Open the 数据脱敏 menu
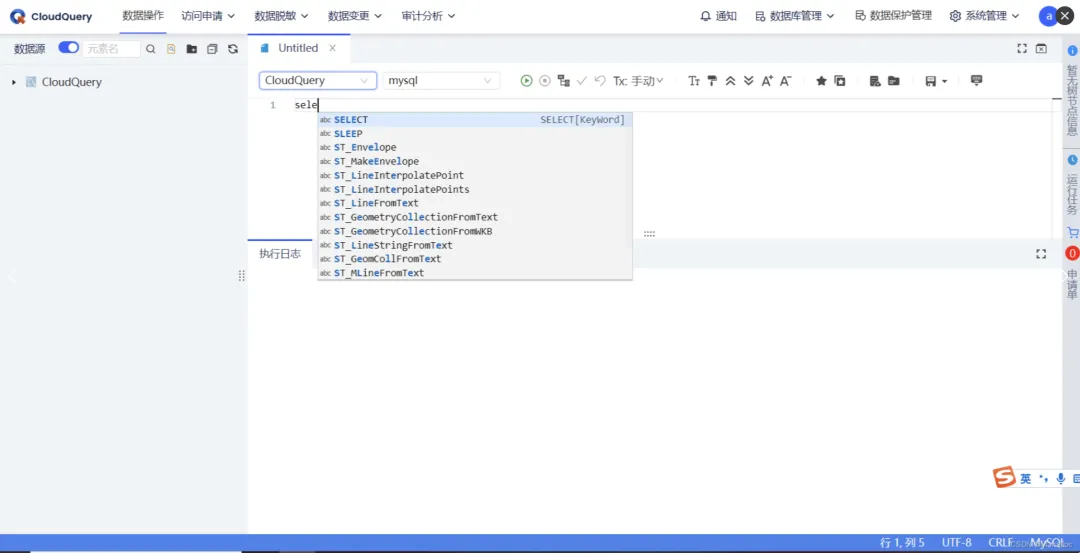The image size is (1080, 553). pyautogui.click(x=281, y=16)
